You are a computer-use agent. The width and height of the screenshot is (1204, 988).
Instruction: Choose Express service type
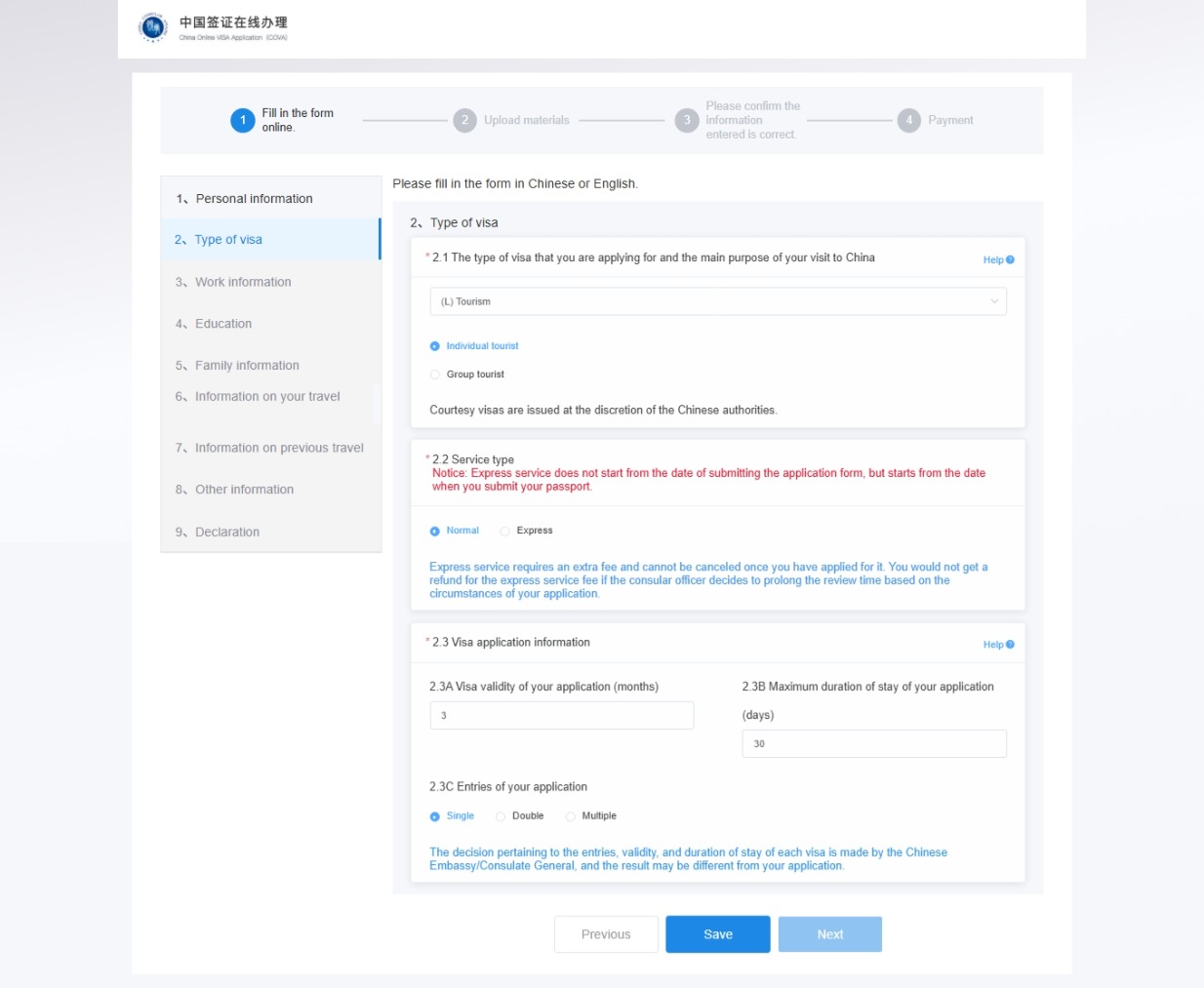point(505,532)
